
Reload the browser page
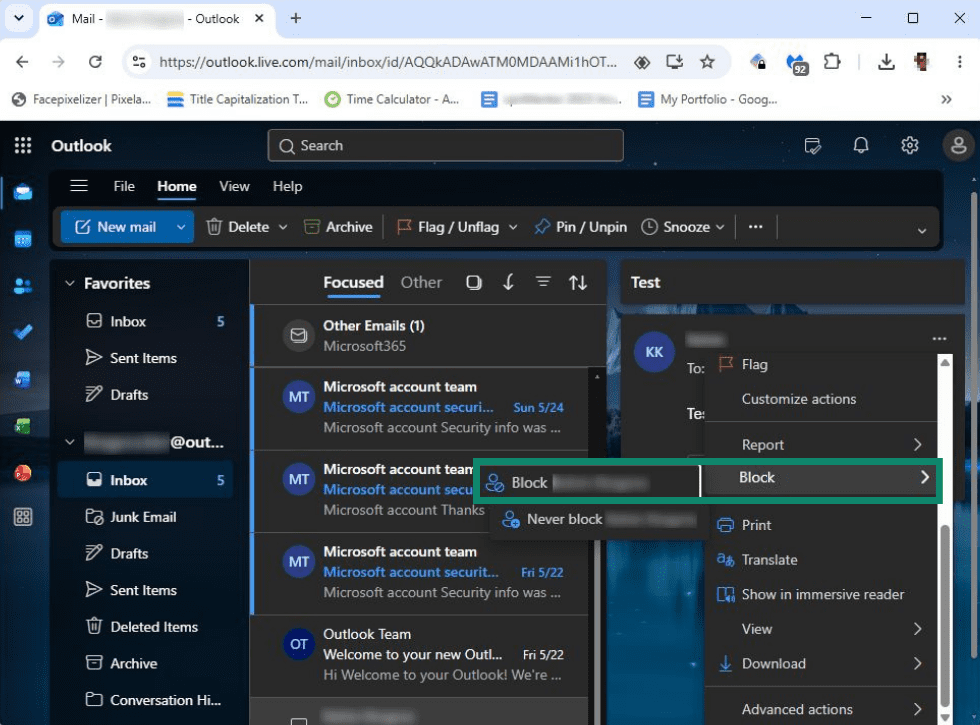pyautogui.click(x=95, y=62)
